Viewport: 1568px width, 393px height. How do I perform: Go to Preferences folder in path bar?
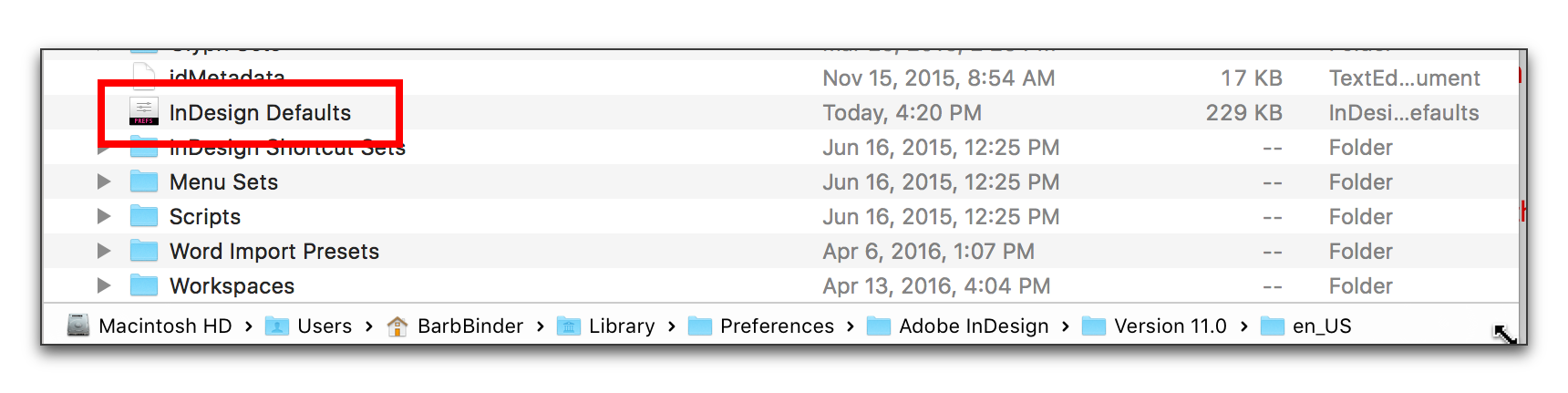point(761,326)
